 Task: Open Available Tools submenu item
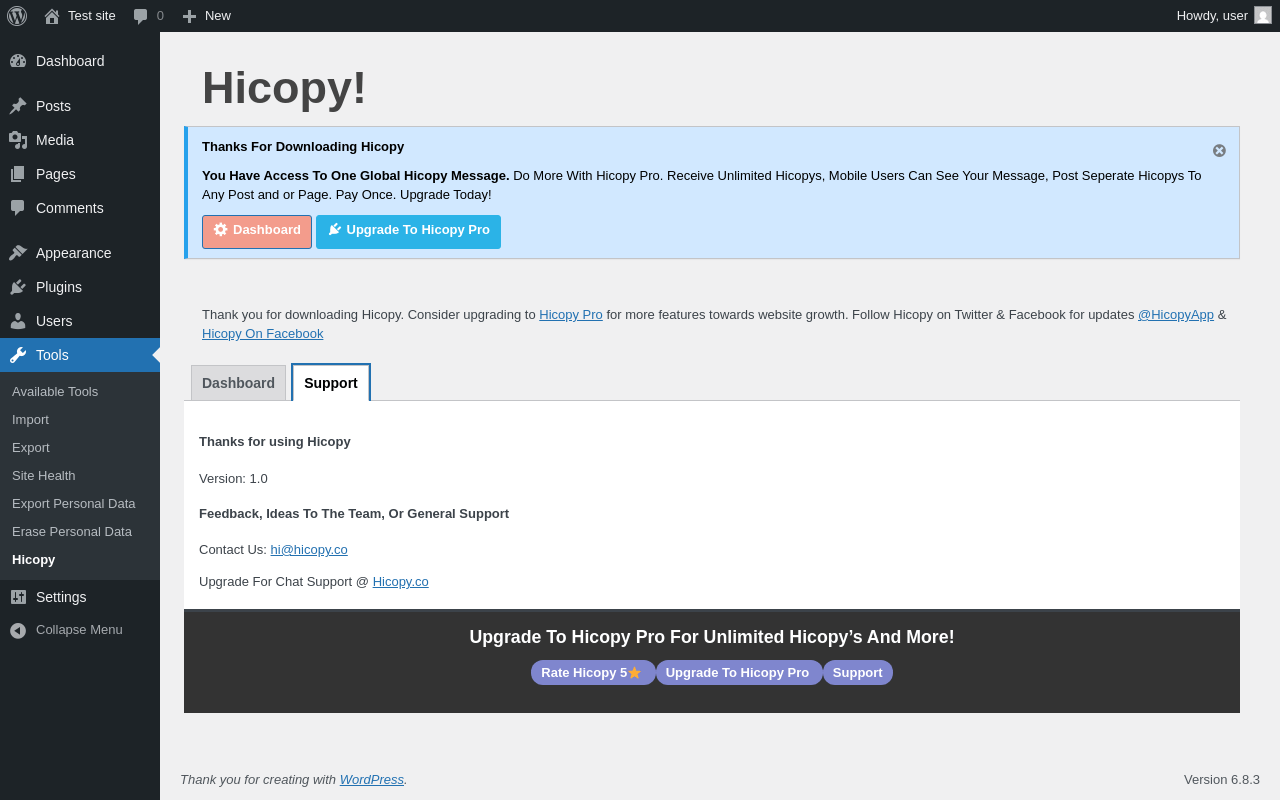point(55,391)
